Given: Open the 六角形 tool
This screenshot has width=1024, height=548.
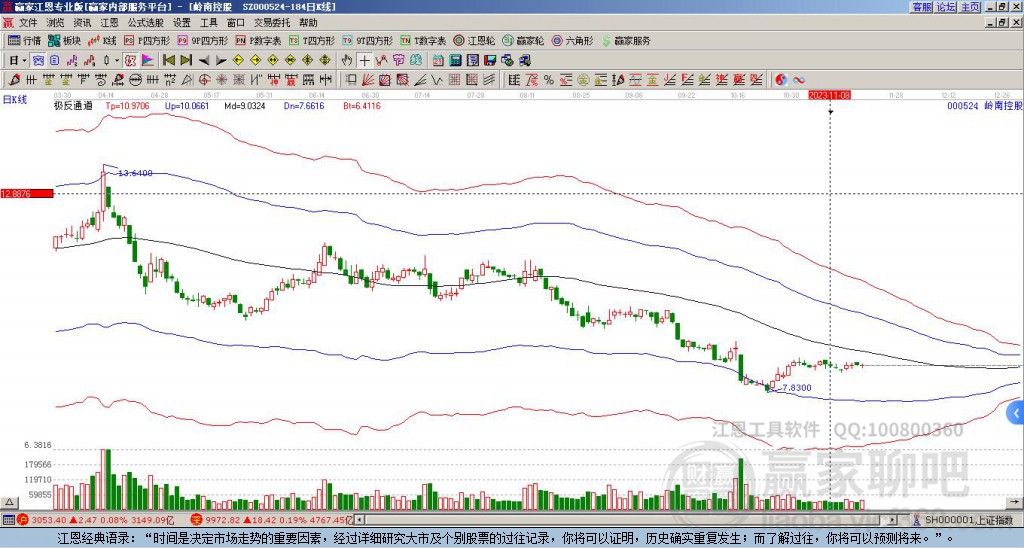Looking at the screenshot, I should point(573,40).
